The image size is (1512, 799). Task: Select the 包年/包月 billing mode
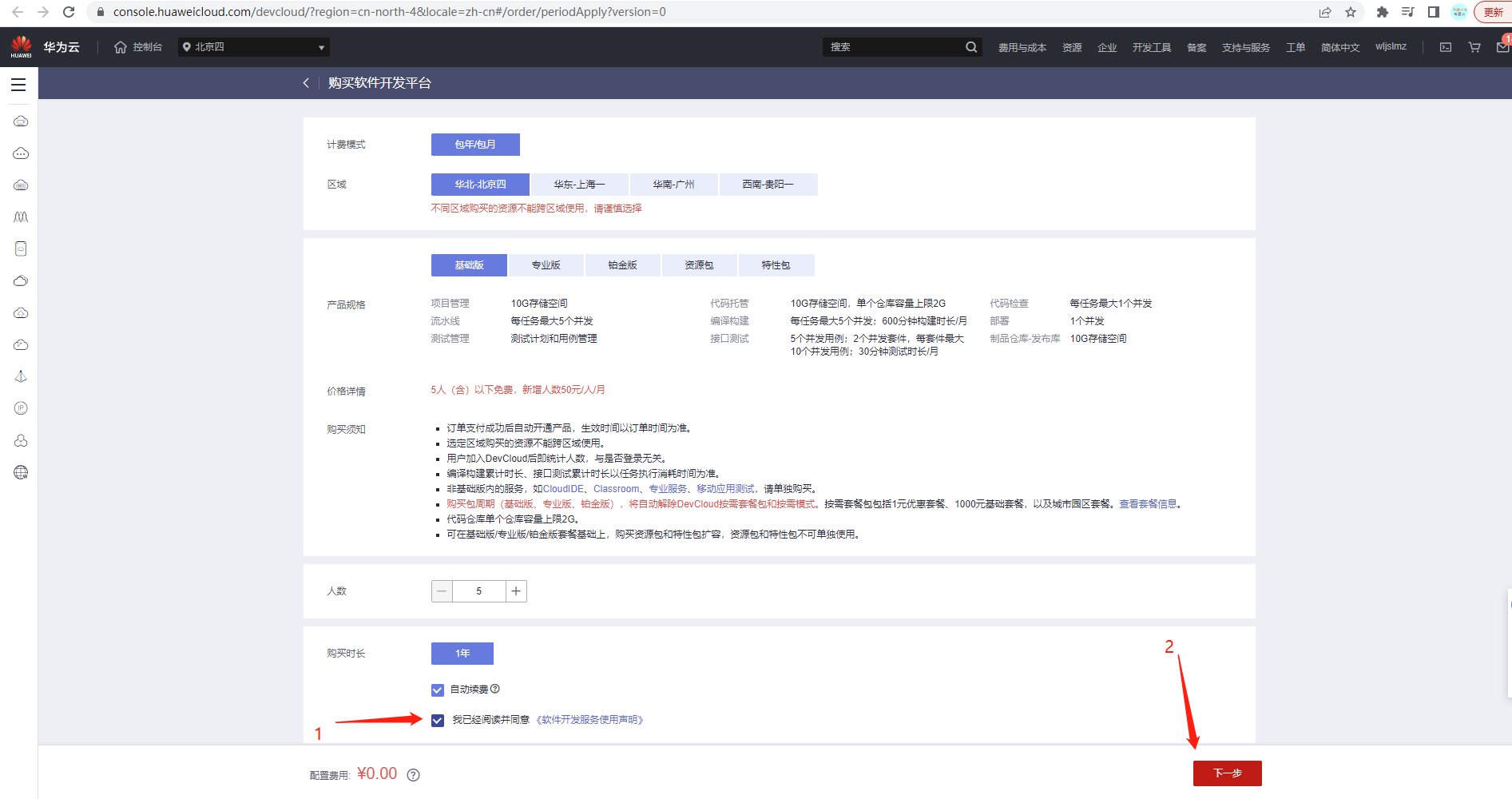click(x=475, y=145)
